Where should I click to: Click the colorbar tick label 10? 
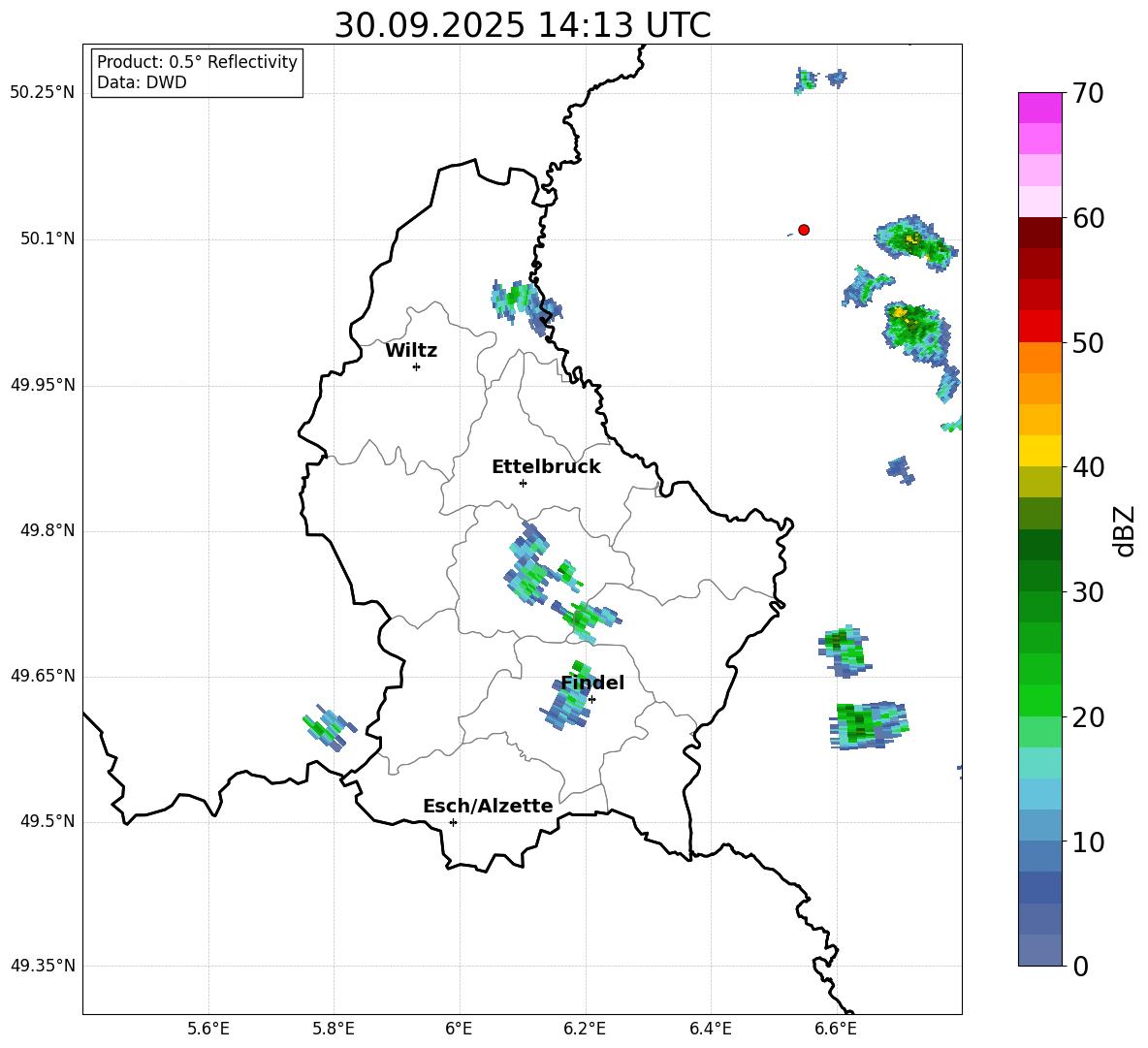click(1088, 842)
